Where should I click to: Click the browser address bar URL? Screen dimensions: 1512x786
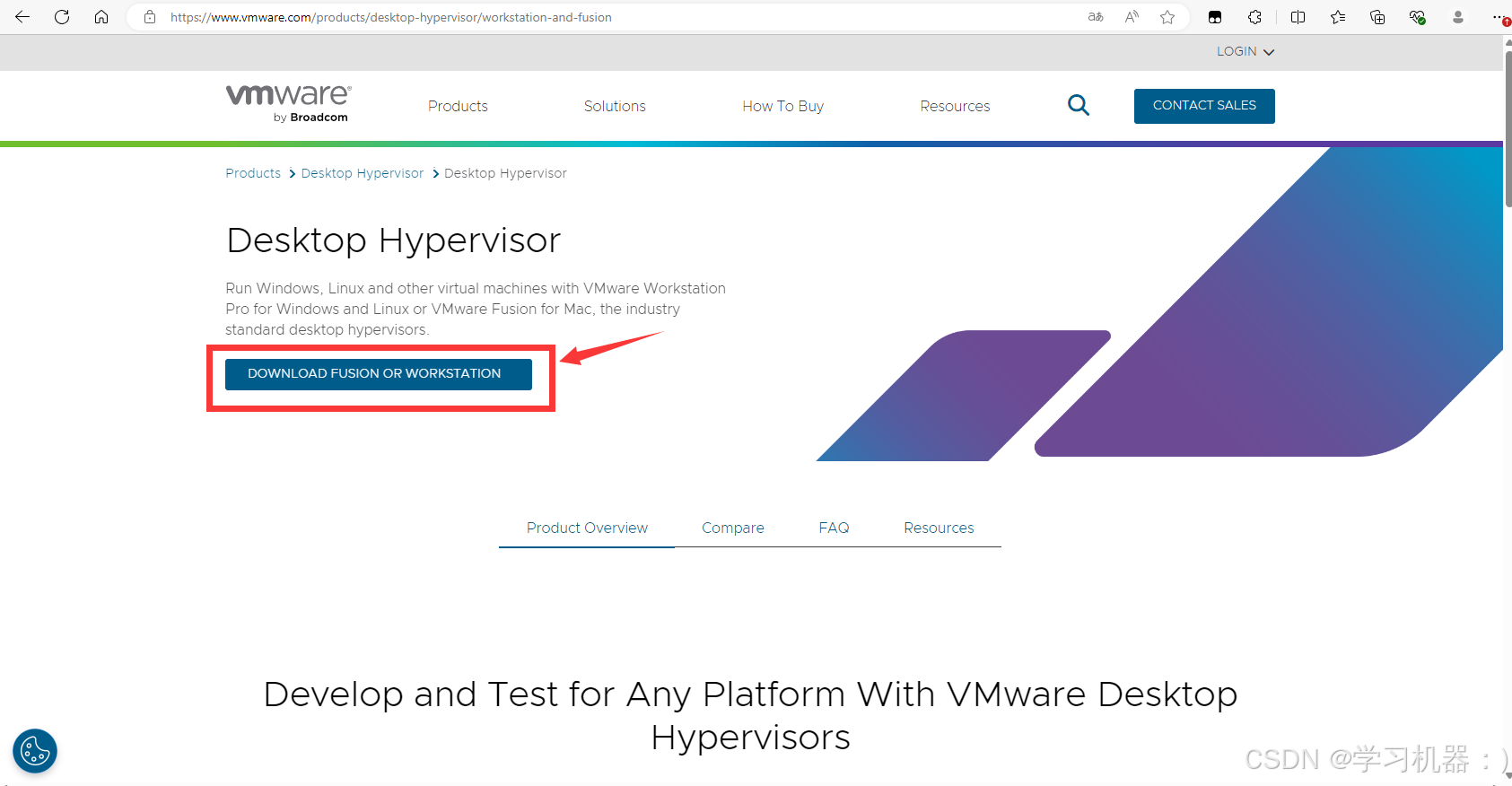coord(391,17)
